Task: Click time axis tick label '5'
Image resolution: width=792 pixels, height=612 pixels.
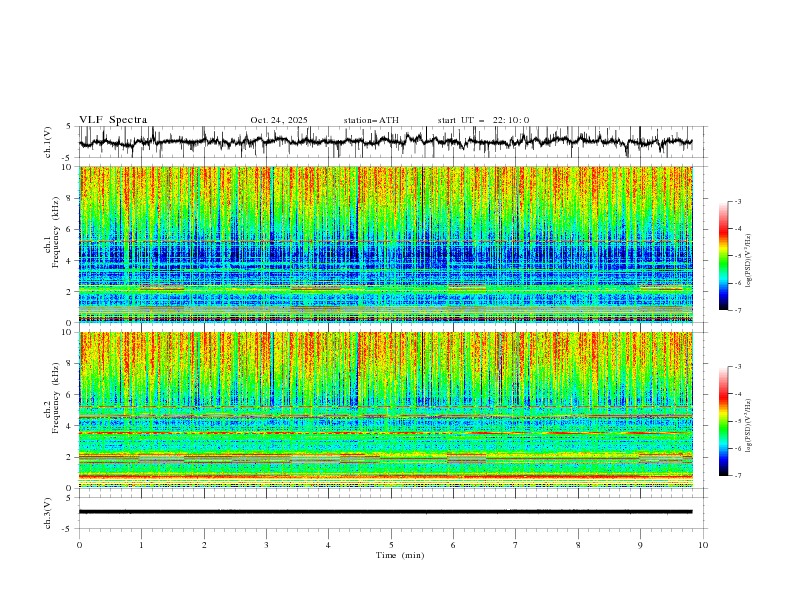Action: pyautogui.click(x=391, y=545)
